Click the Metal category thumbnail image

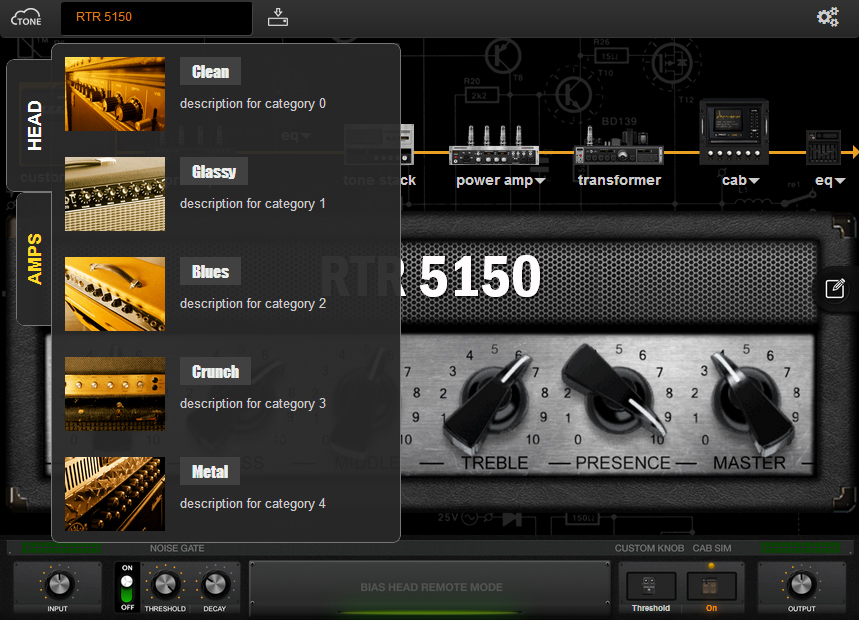click(x=115, y=494)
